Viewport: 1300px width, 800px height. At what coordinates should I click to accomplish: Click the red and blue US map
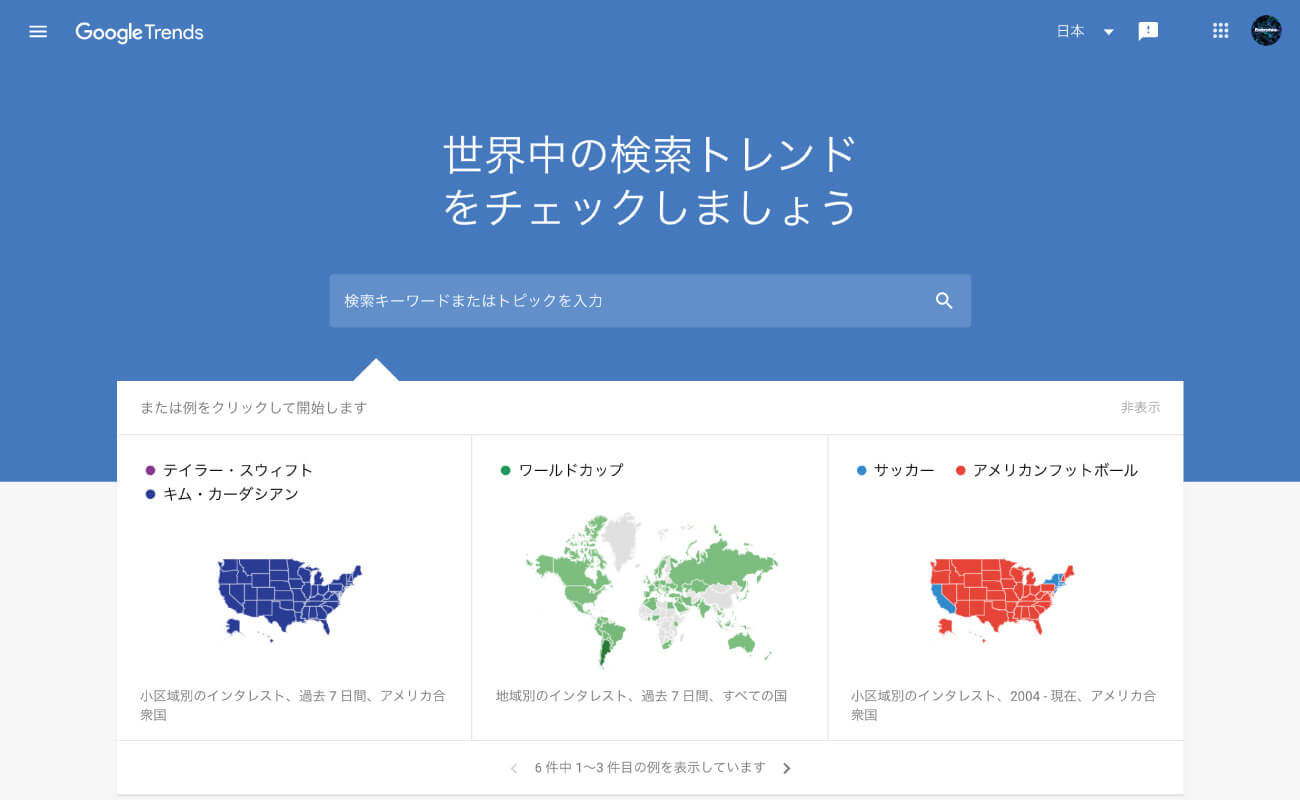click(x=1002, y=599)
